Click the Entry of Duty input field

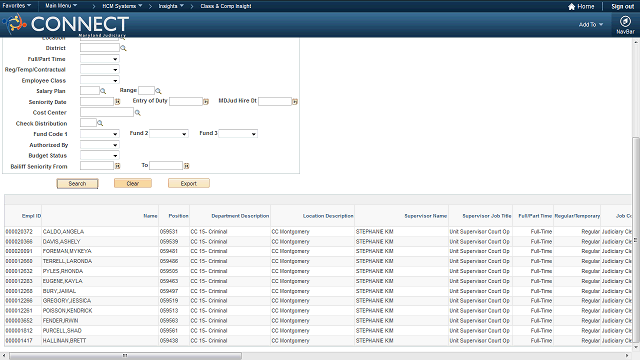tap(186, 101)
